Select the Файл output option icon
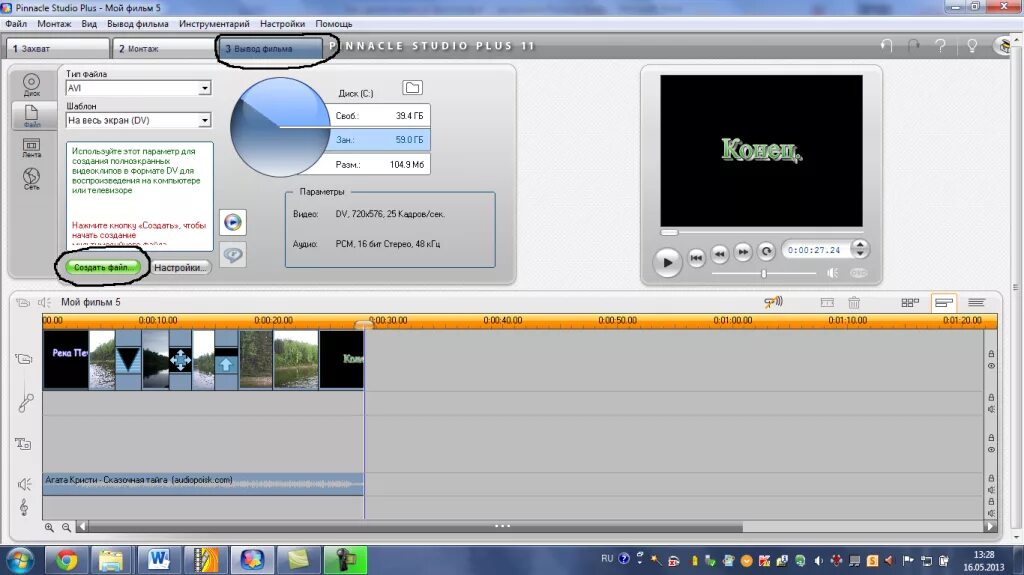The width and height of the screenshot is (1024, 575). [x=31, y=116]
